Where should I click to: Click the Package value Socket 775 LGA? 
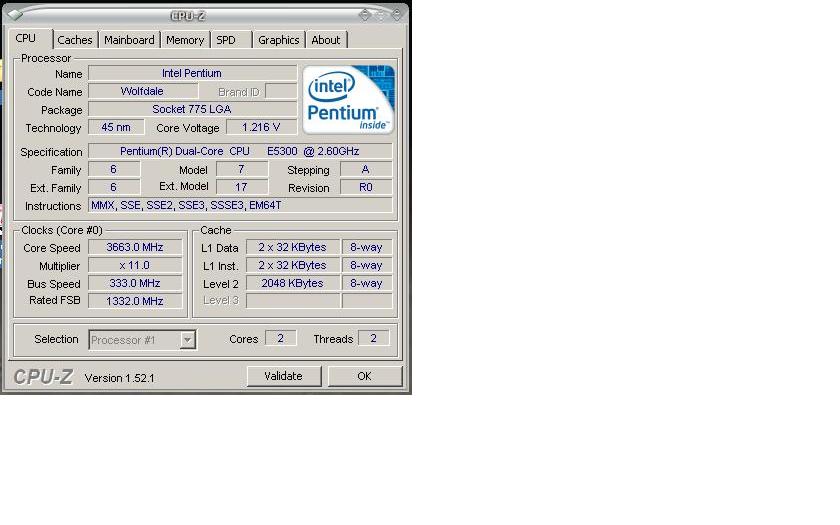coord(192,109)
